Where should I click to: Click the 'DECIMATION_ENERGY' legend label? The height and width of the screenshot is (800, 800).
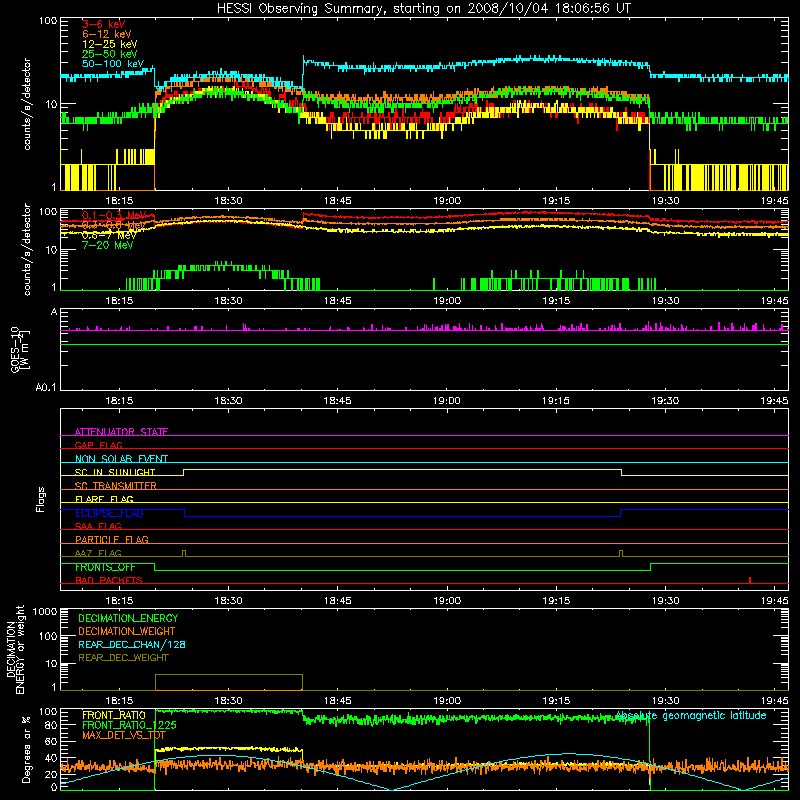(128, 618)
